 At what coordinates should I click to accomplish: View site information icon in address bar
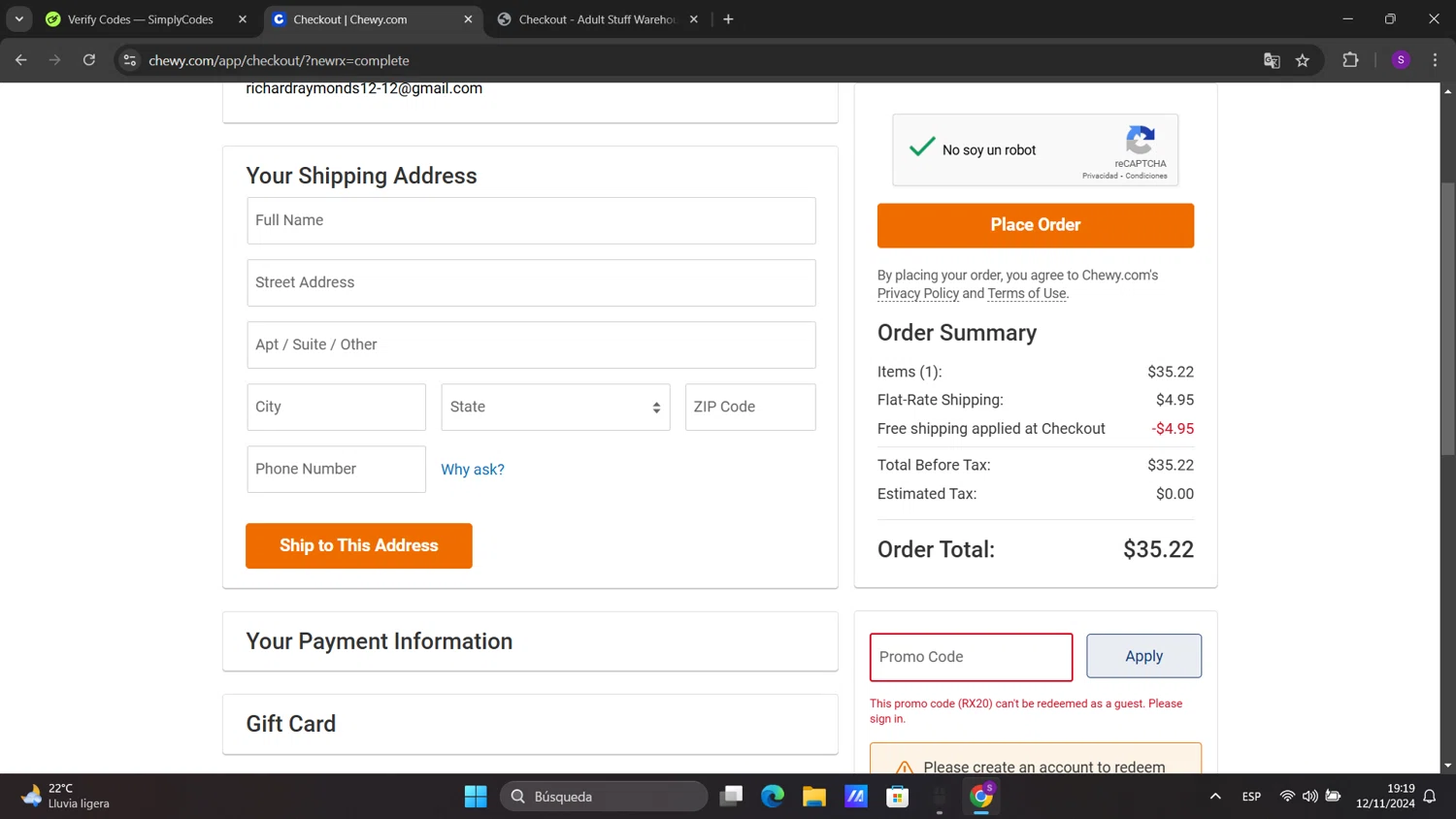click(129, 60)
